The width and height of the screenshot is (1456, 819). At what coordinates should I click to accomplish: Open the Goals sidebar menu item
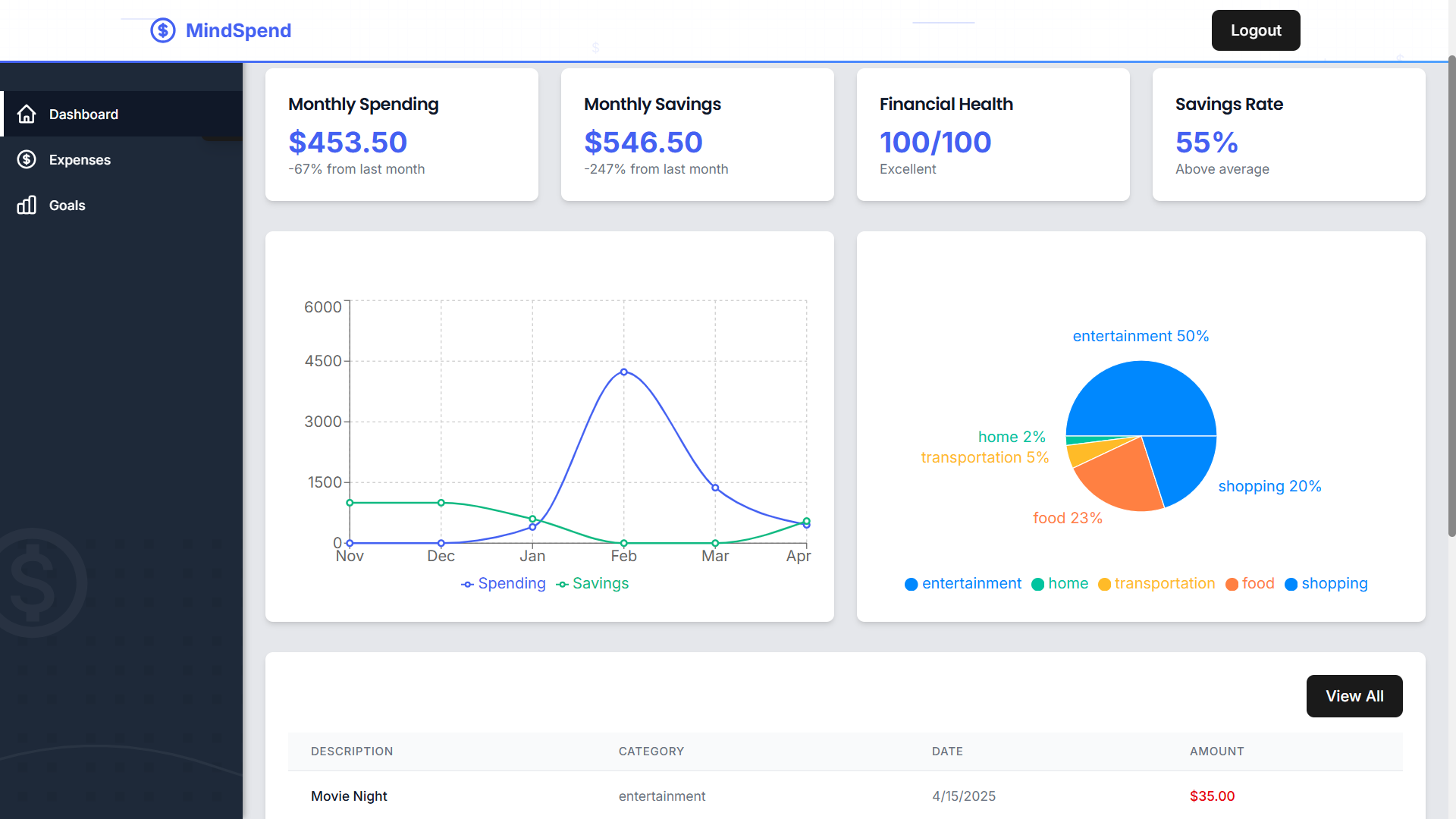point(67,205)
